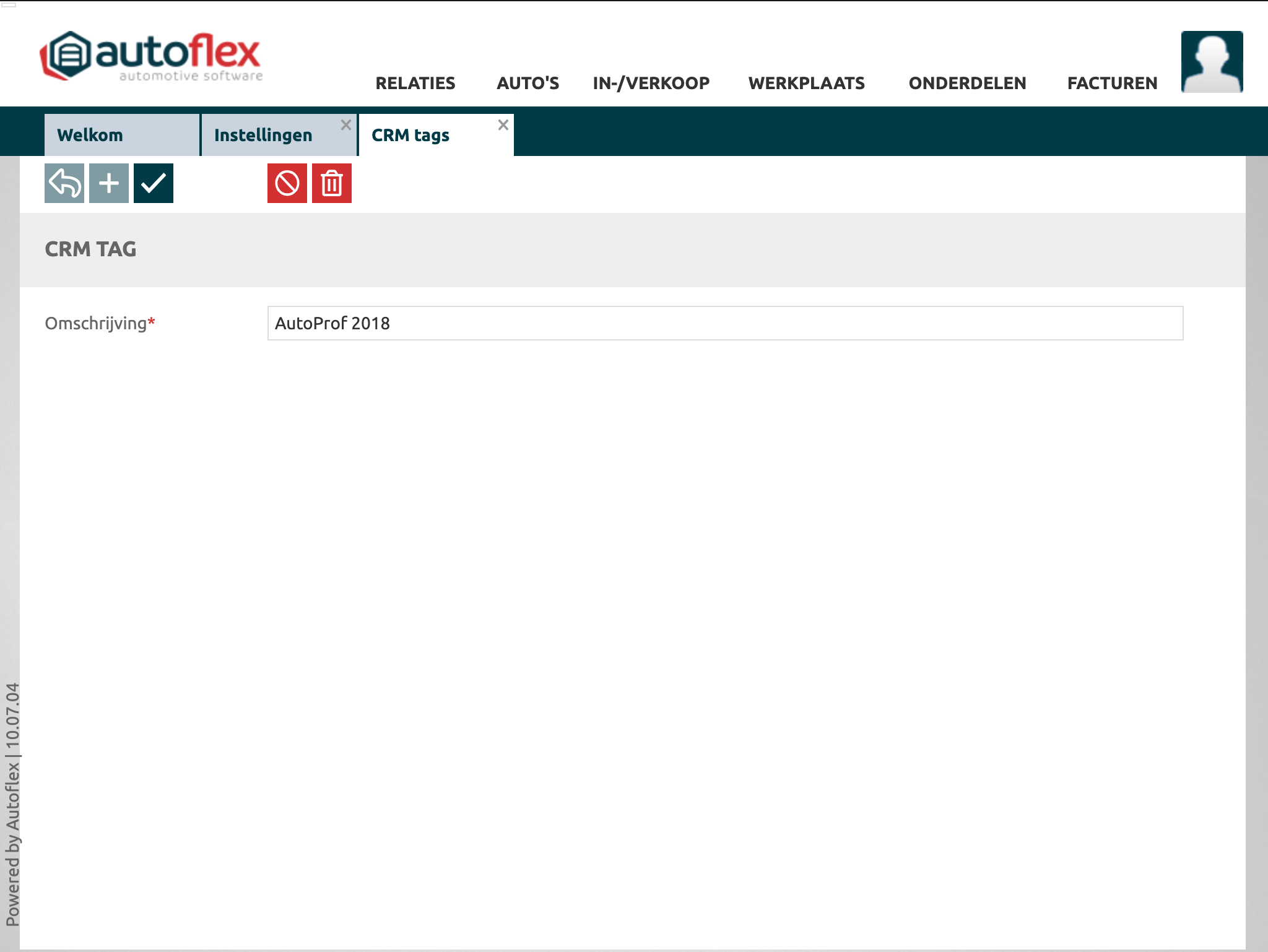Close the CRM tags tab
The height and width of the screenshot is (952, 1268).
coord(503,125)
